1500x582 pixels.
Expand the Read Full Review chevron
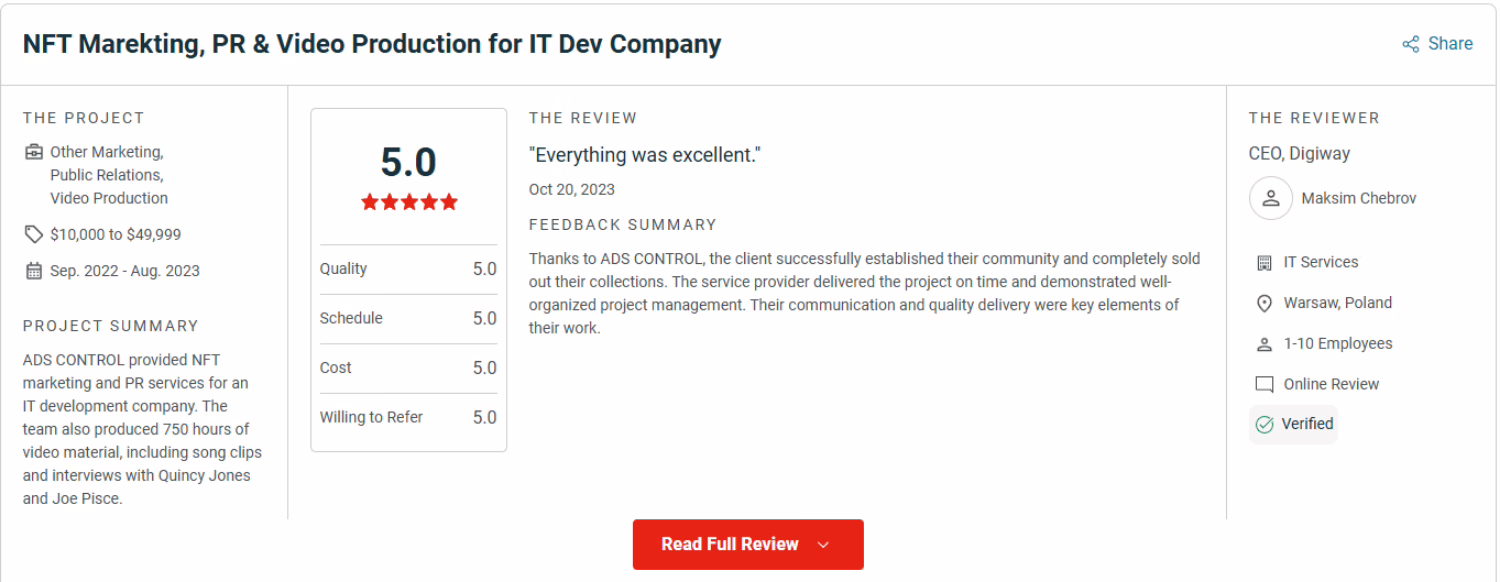tap(824, 545)
